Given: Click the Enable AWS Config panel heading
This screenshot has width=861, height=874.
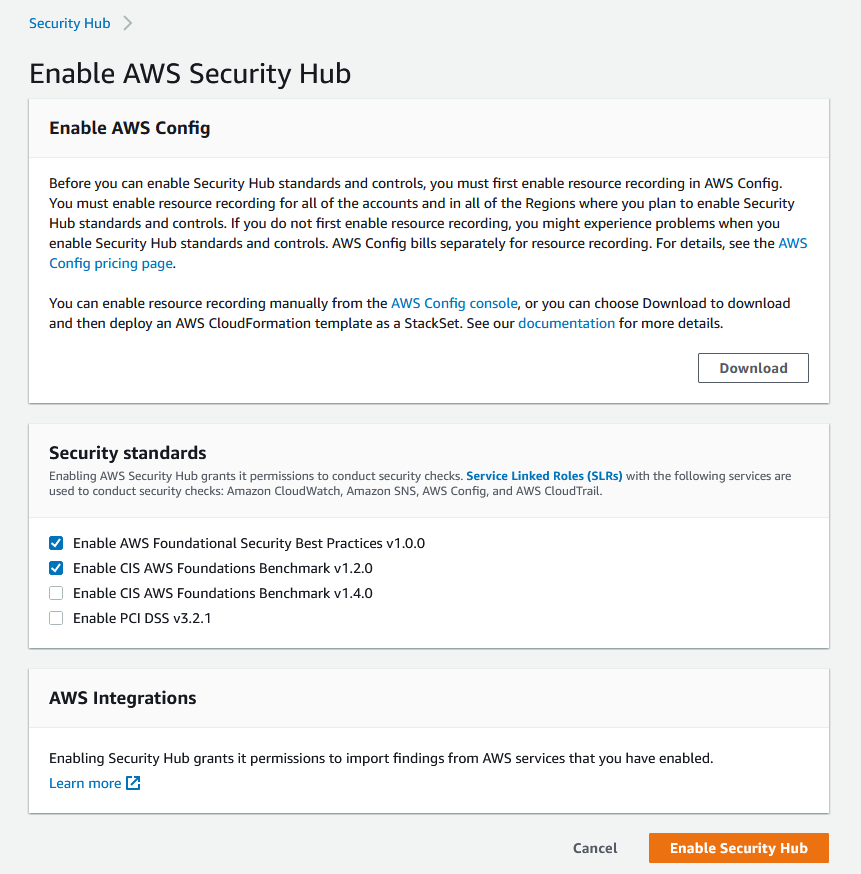Looking at the screenshot, I should (x=129, y=128).
